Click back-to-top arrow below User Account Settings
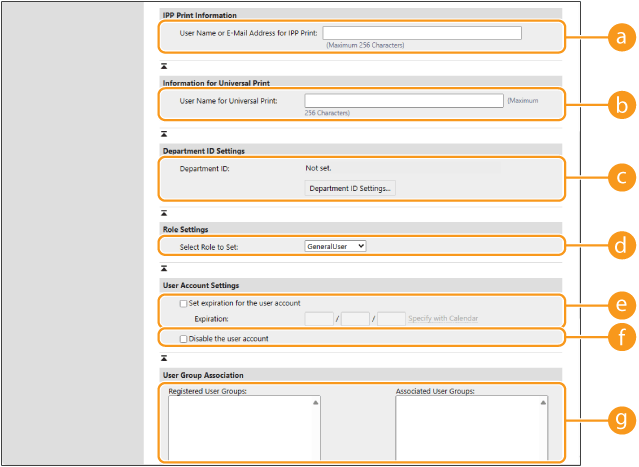This screenshot has height=467, width=639. coord(165,358)
